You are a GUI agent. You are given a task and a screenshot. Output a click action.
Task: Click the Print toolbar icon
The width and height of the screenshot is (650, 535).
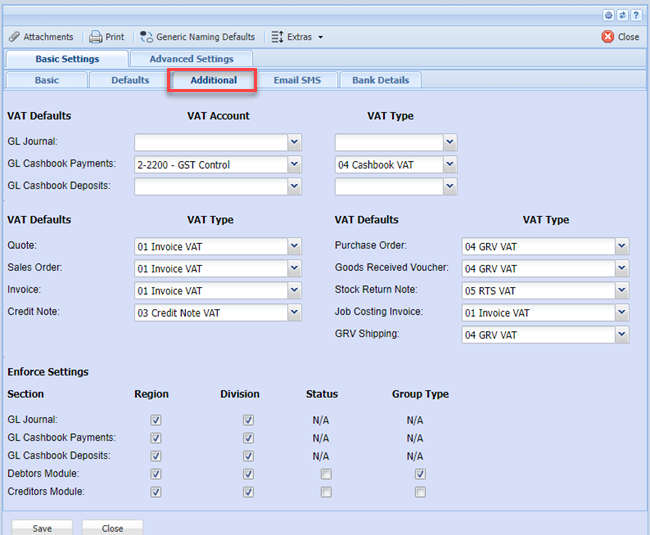(x=106, y=37)
